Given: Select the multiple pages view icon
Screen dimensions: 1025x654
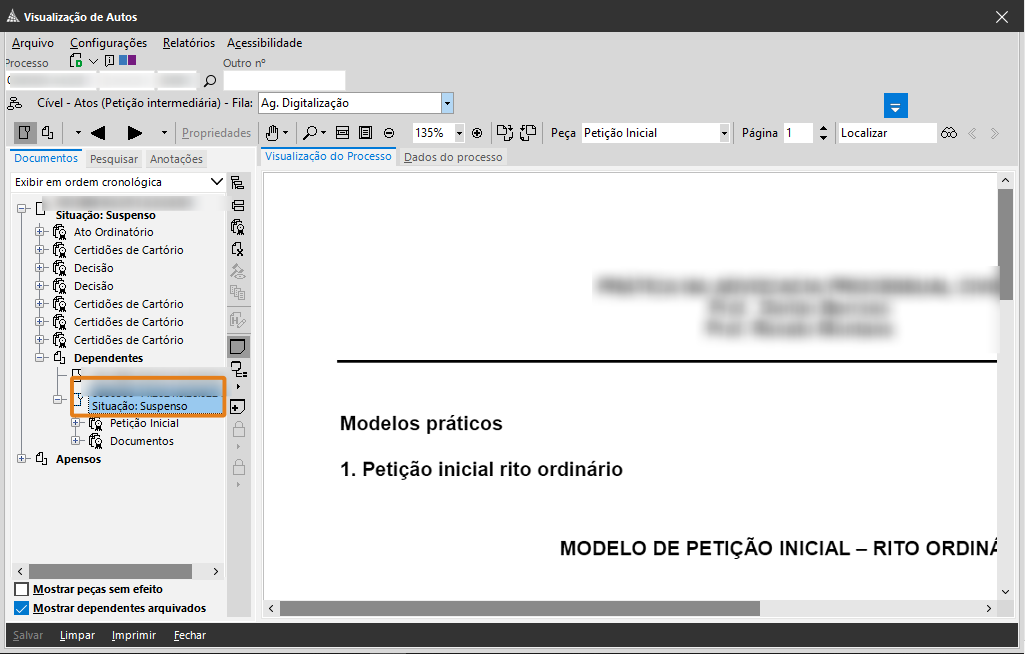Looking at the screenshot, I should tap(48, 133).
